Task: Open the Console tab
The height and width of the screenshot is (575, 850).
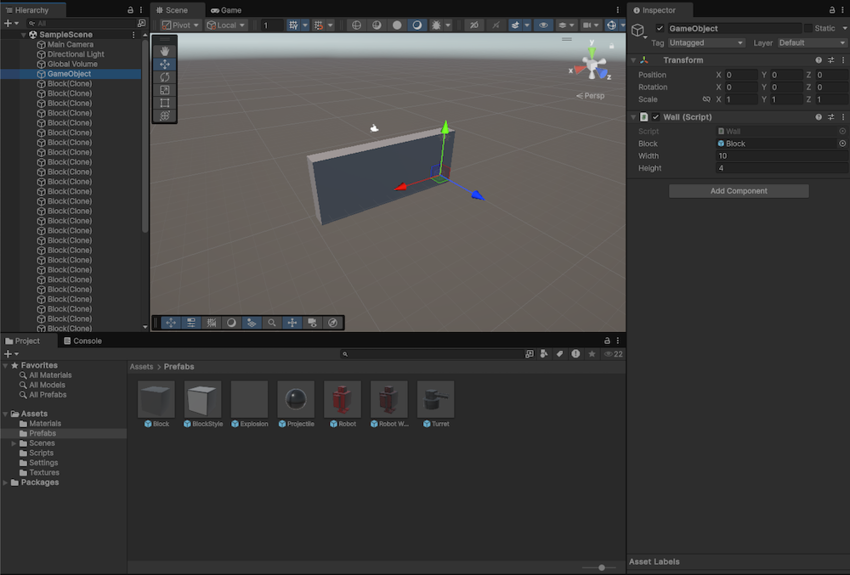Action: pyautogui.click(x=82, y=341)
